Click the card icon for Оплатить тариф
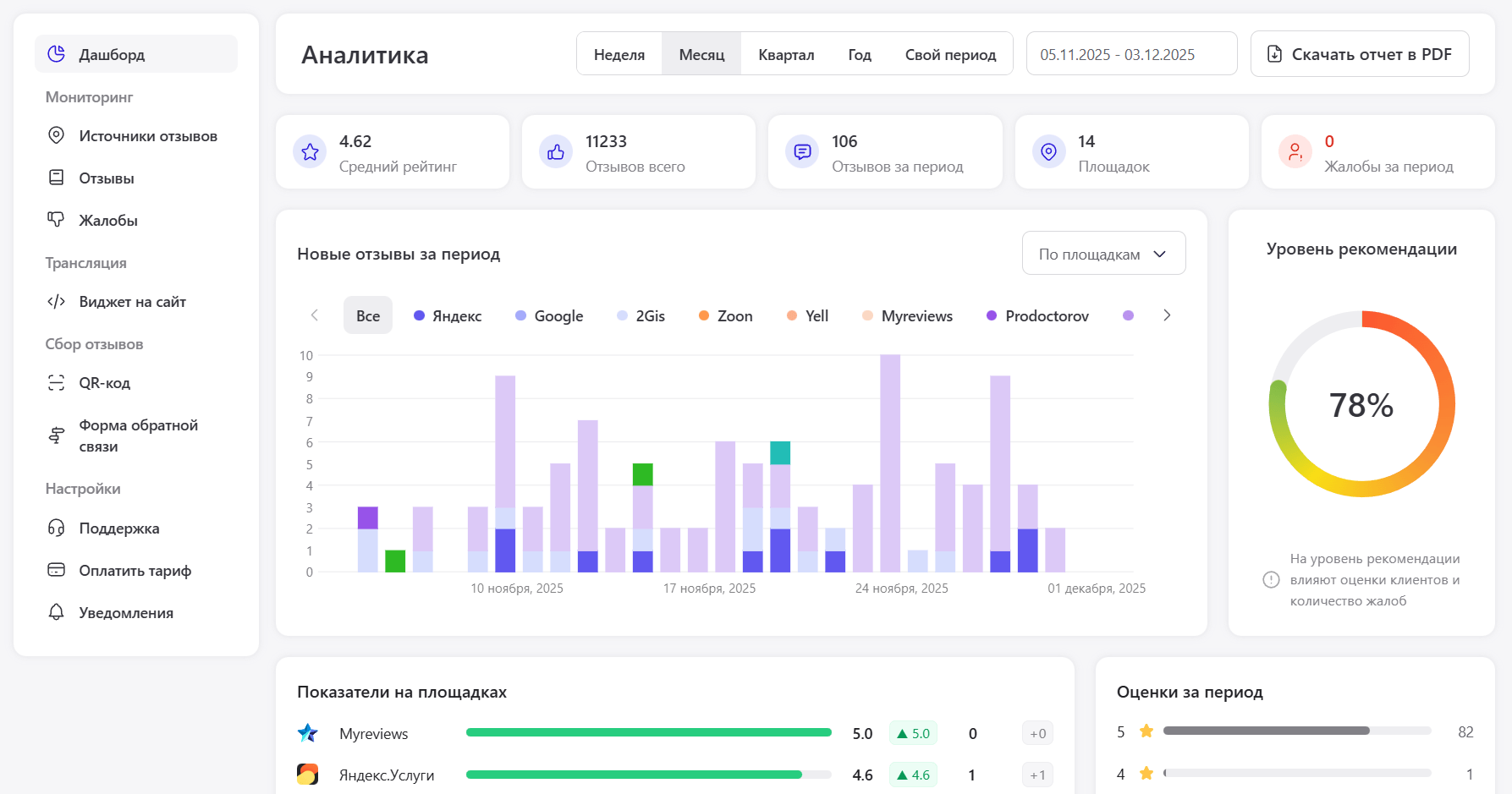The width and height of the screenshot is (1512, 794). (x=56, y=570)
